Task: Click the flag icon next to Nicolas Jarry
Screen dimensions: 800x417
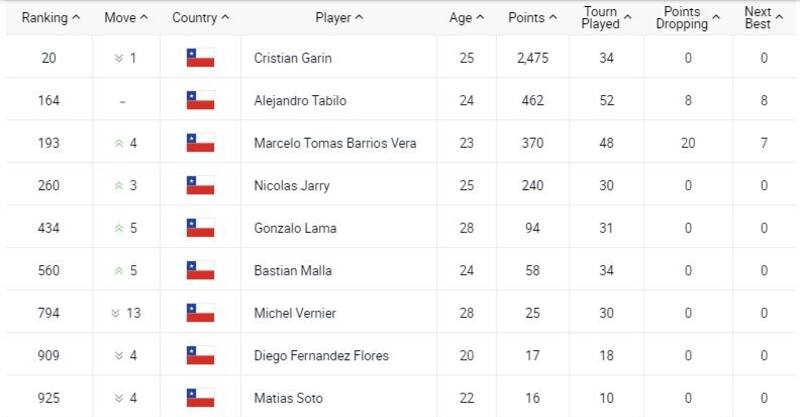Action: (200, 185)
